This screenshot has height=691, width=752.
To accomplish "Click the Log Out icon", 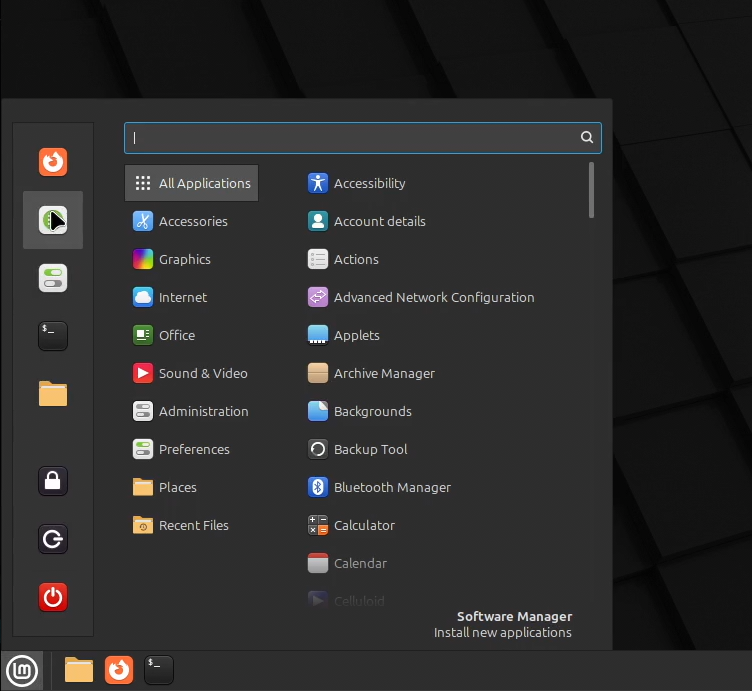I will pyautogui.click(x=53, y=539).
